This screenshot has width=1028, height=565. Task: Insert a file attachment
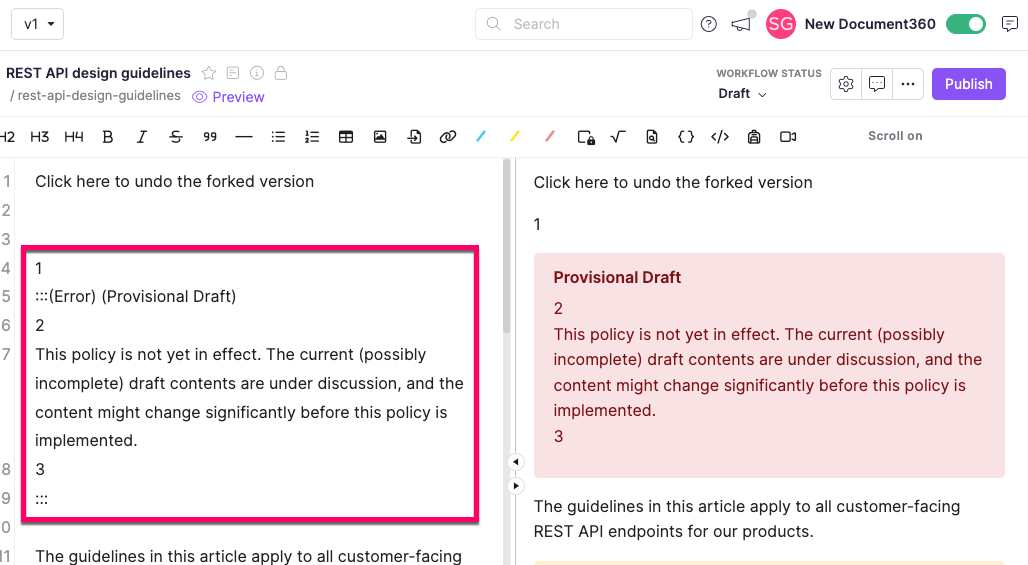(414, 136)
